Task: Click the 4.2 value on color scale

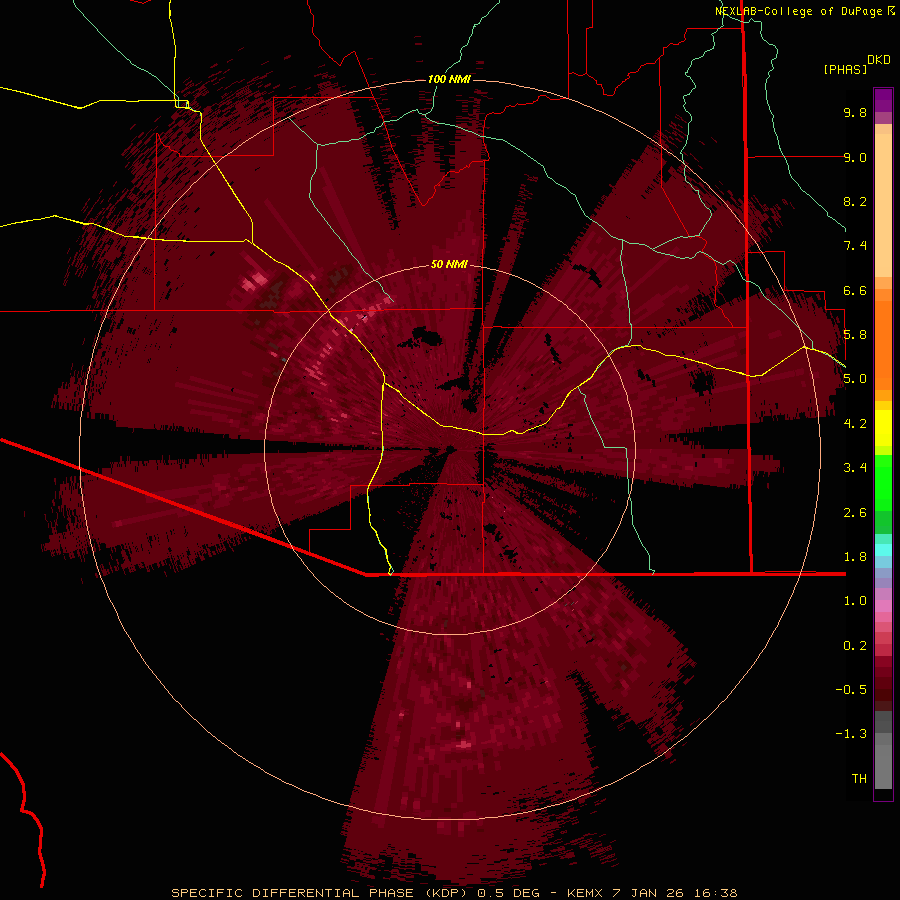Action: click(855, 424)
